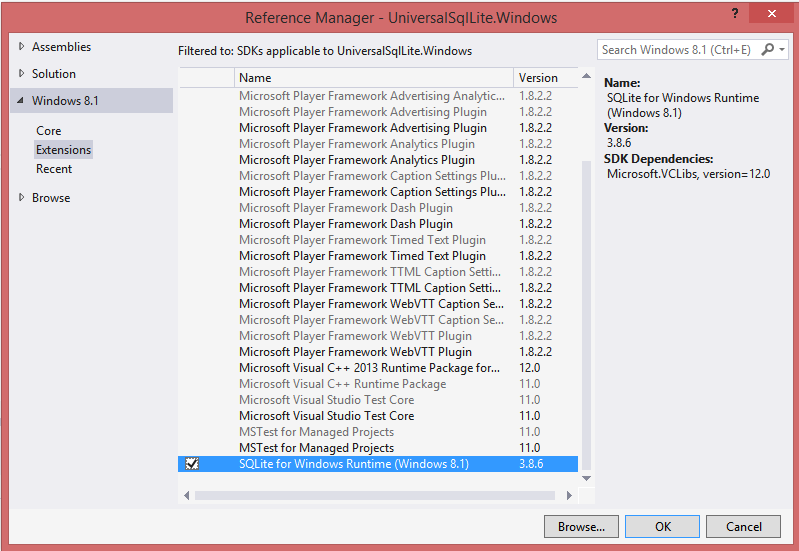Select grayed-out Microsoft Player Framework Advertising Plugin row
This screenshot has width=799, height=551.
(378, 112)
